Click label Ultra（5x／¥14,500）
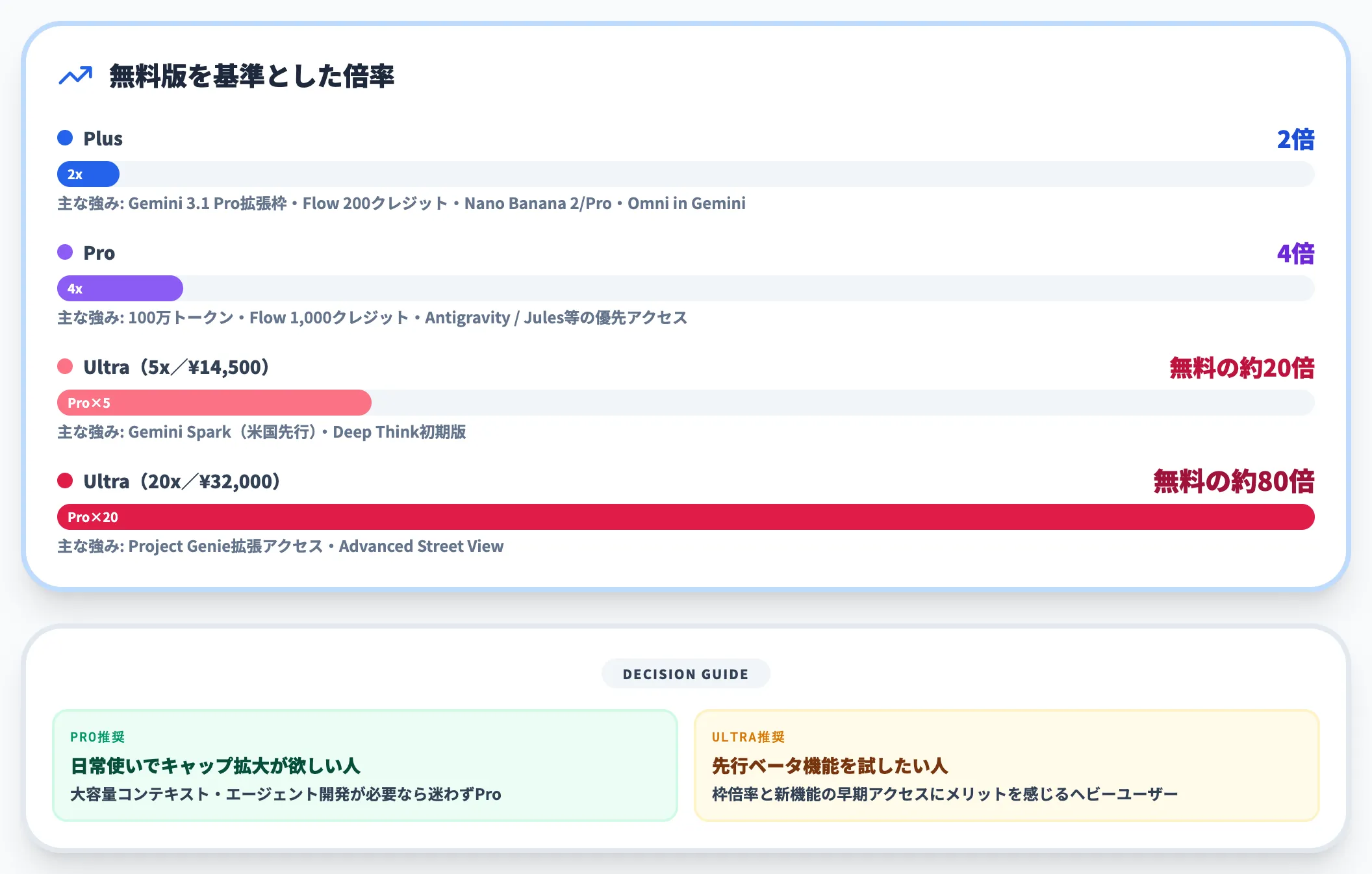The width and height of the screenshot is (1372, 874). pyautogui.click(x=176, y=367)
